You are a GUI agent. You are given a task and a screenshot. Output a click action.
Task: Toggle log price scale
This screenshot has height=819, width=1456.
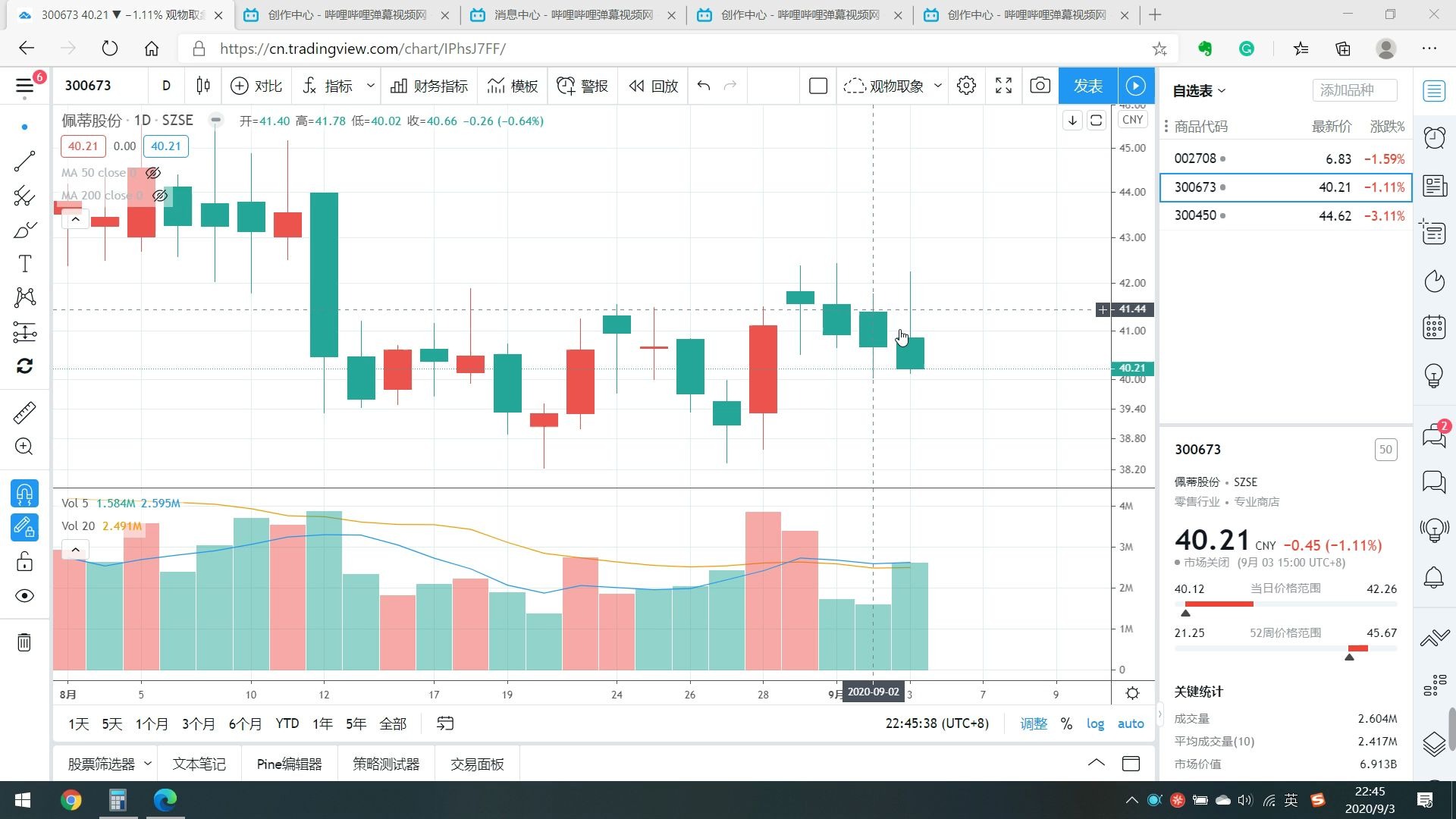(1095, 723)
